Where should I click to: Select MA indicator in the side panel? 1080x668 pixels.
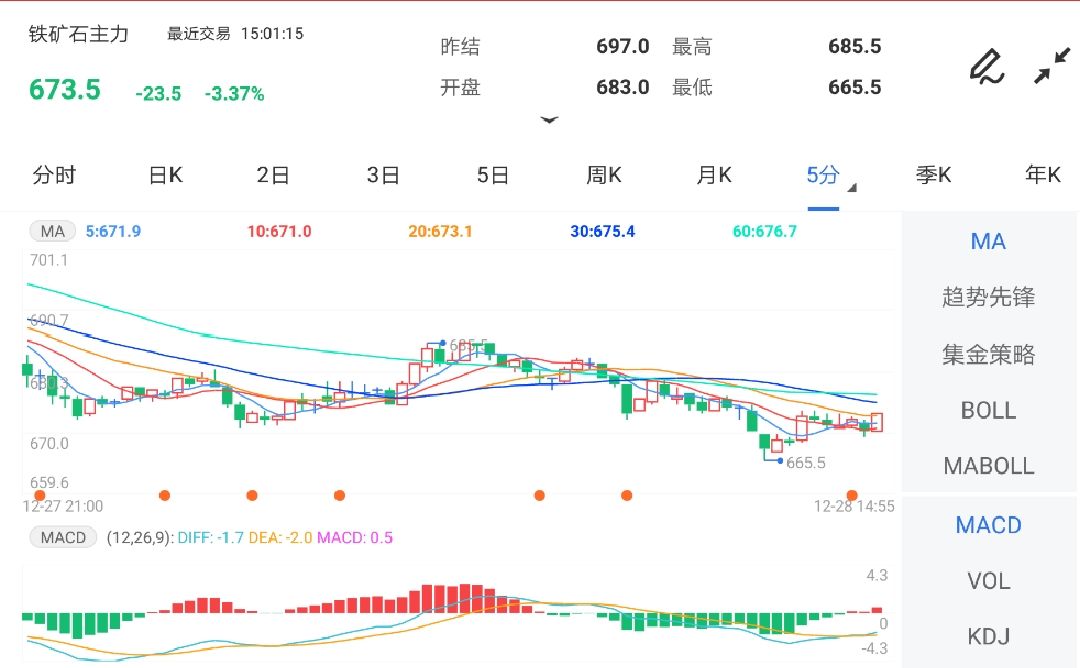988,242
